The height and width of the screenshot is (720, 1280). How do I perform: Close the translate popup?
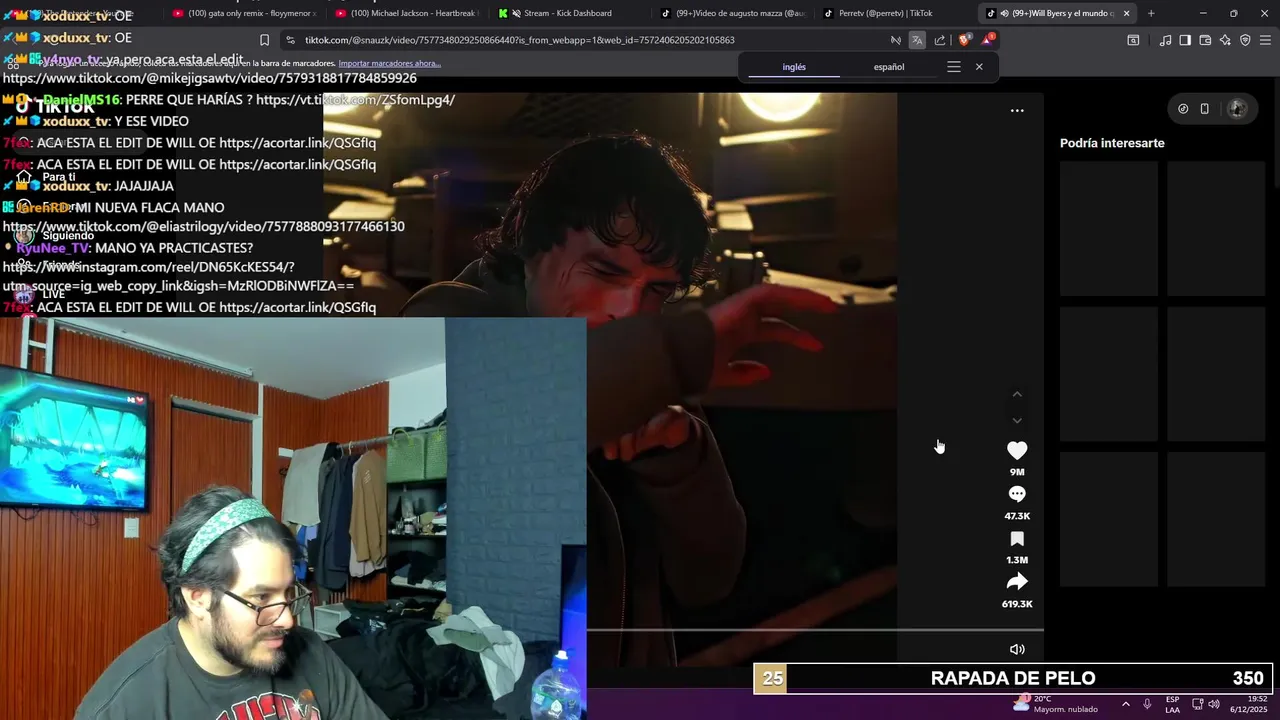pyautogui.click(x=979, y=67)
